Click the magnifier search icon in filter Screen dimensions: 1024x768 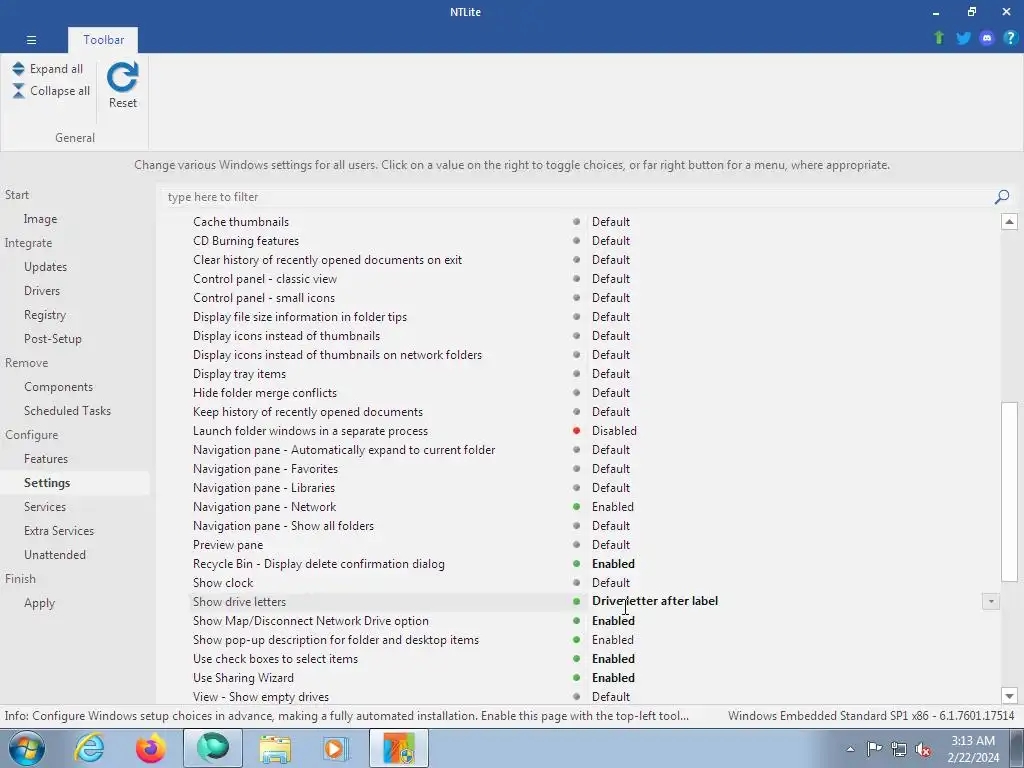(x=1002, y=197)
